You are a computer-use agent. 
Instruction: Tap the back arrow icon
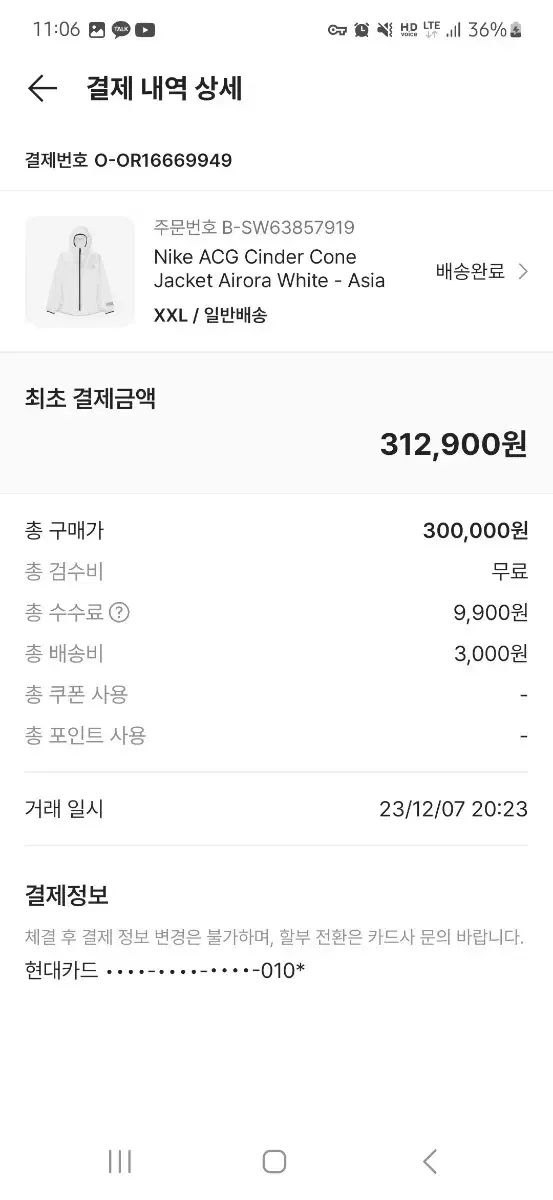[x=42, y=89]
